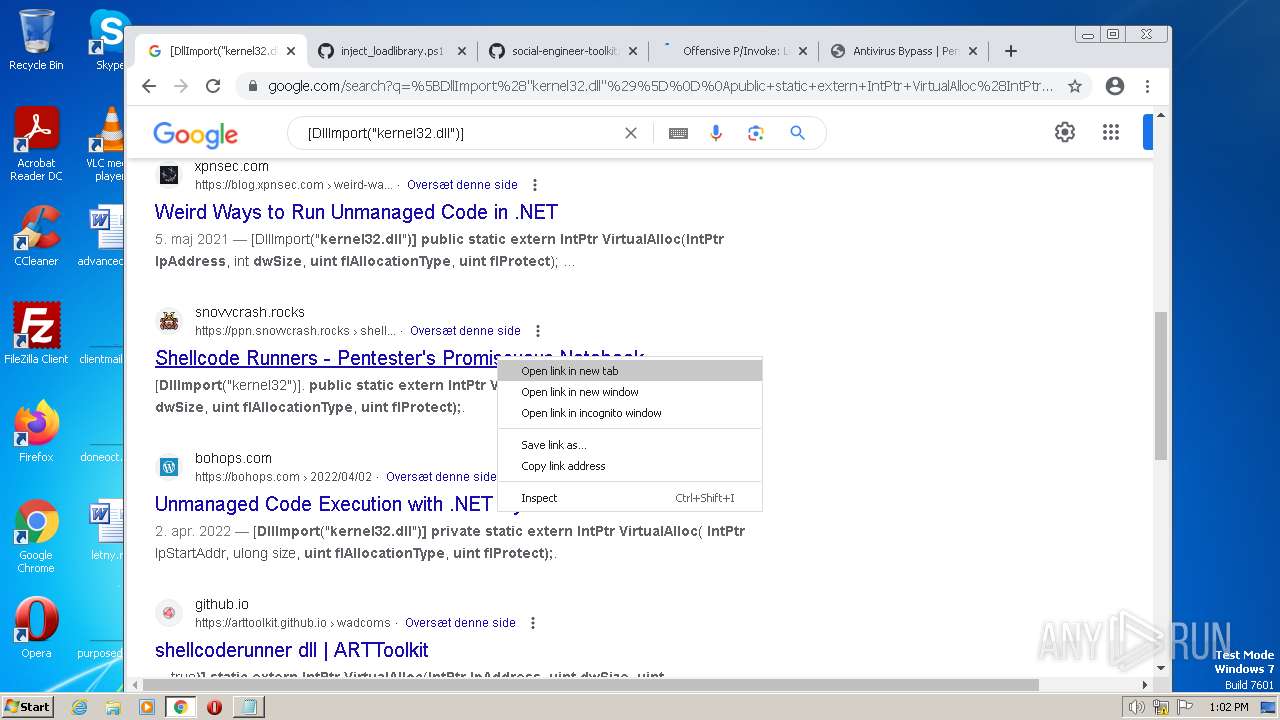Screen dimensions: 1280x720
Task: Switch to the inject_loadlibrary.ps1 tab
Action: tap(391, 51)
